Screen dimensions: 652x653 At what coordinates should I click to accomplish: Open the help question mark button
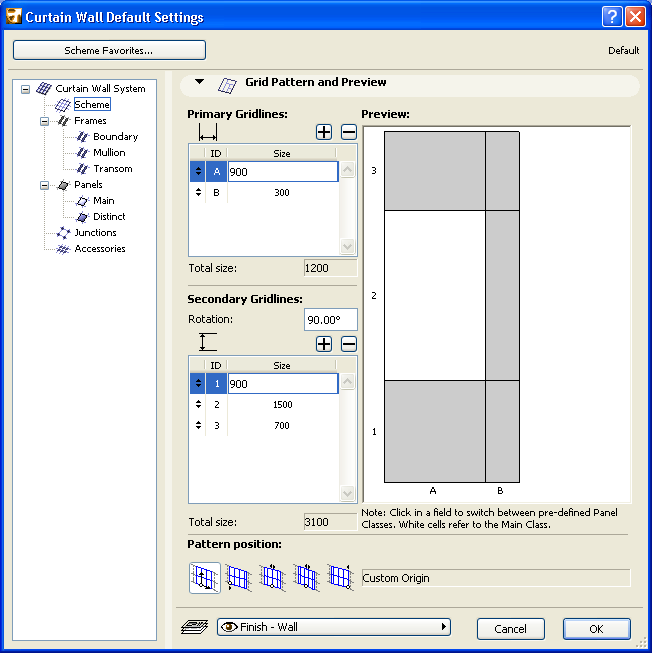click(x=612, y=17)
